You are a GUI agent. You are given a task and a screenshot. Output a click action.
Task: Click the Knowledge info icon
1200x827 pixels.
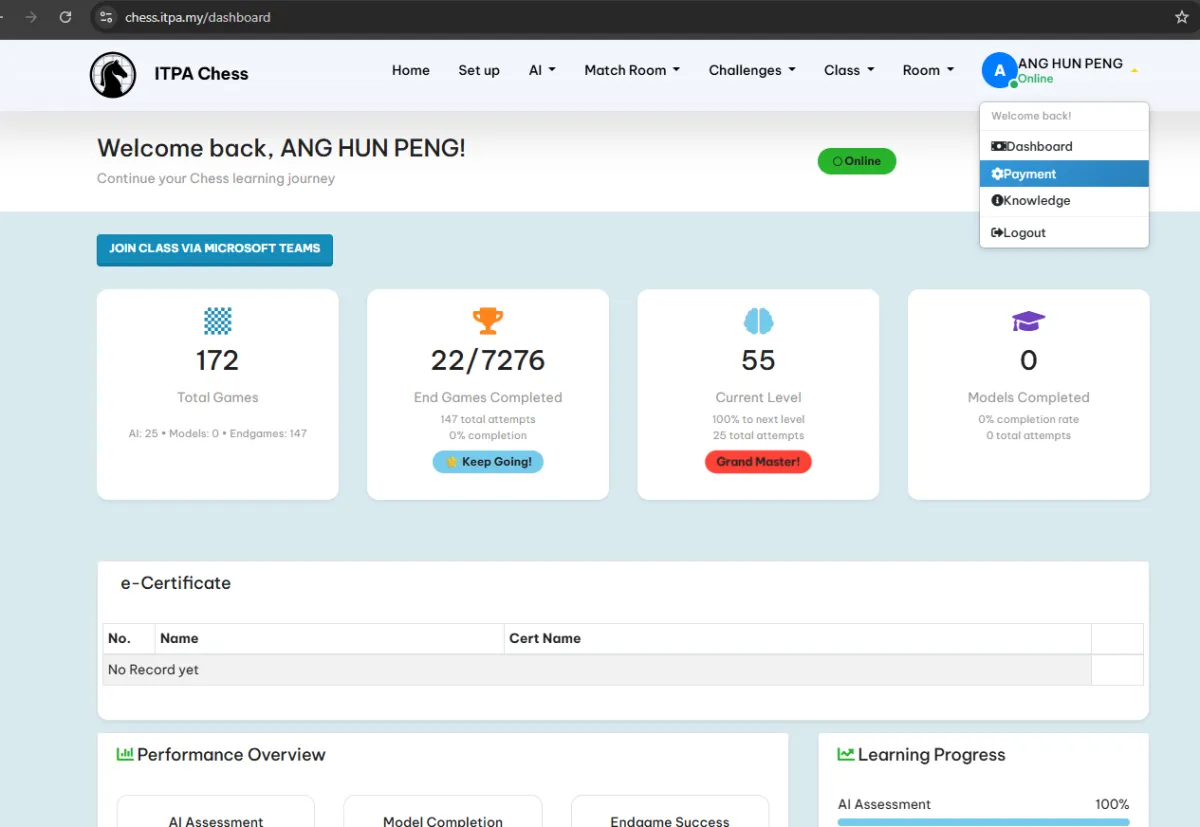tap(997, 200)
